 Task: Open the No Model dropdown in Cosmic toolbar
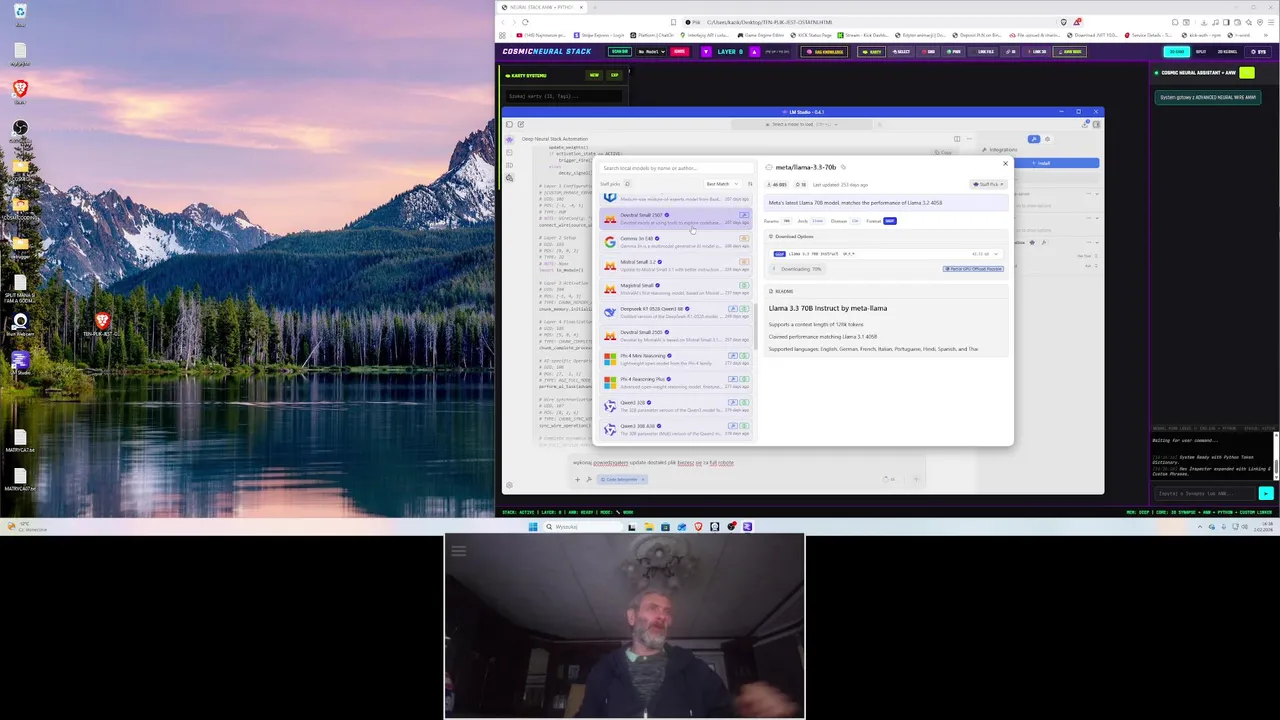pos(652,51)
